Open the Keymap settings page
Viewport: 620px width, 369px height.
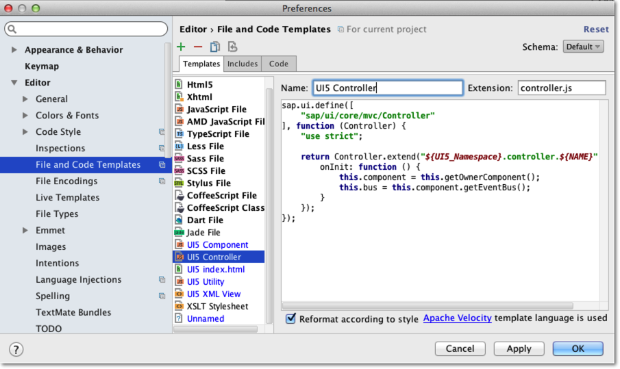click(x=42, y=66)
